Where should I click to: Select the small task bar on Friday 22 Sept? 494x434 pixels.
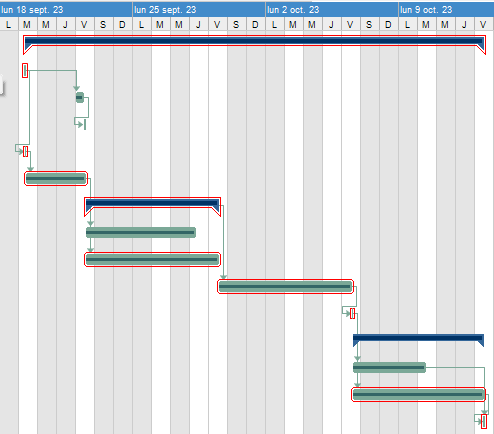click(x=80, y=97)
